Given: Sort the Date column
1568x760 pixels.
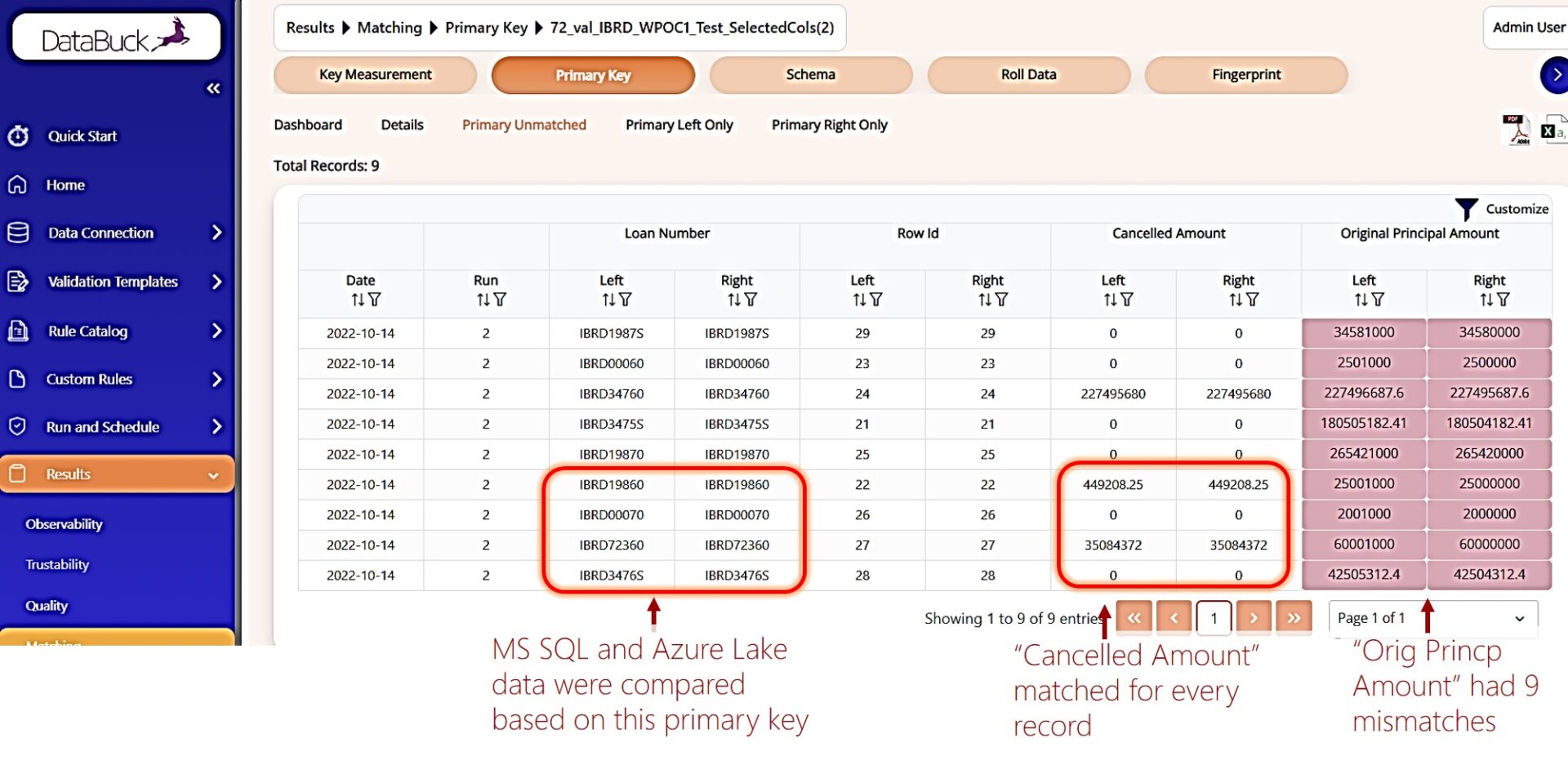Looking at the screenshot, I should click(x=358, y=300).
